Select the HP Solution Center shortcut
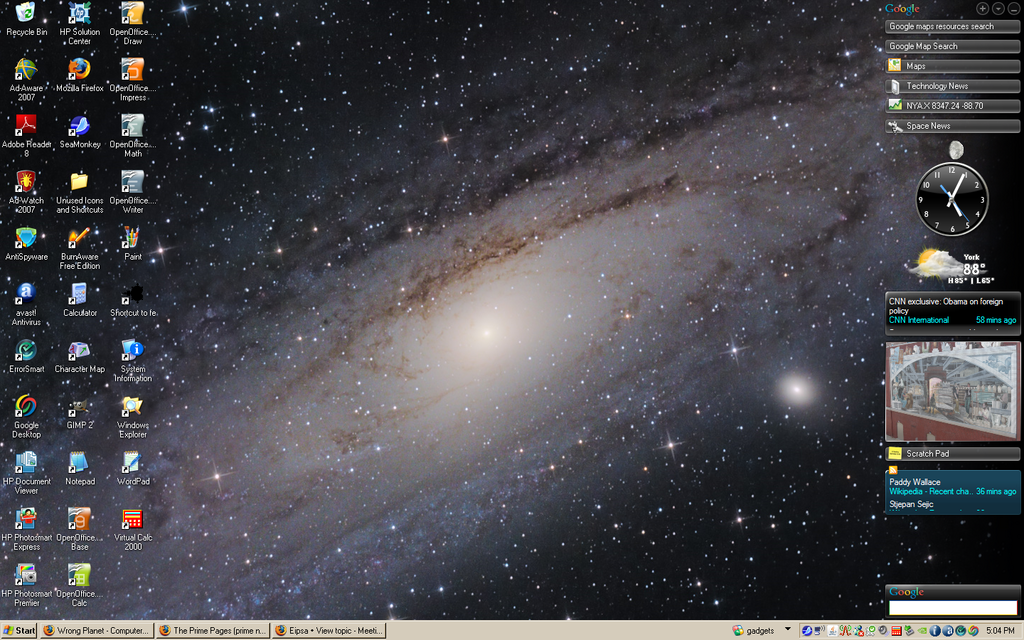Viewport: 1024px width, 640px height. click(x=80, y=23)
